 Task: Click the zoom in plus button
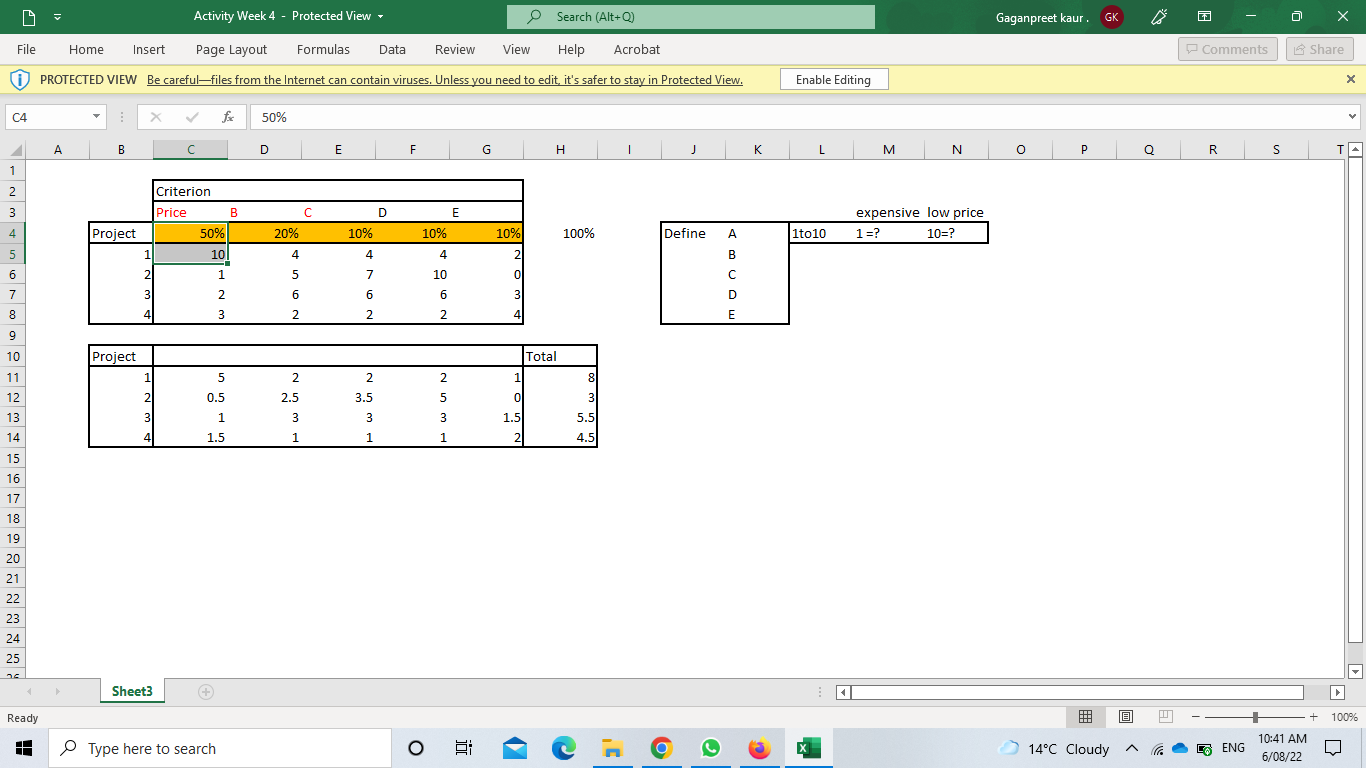point(1314,717)
